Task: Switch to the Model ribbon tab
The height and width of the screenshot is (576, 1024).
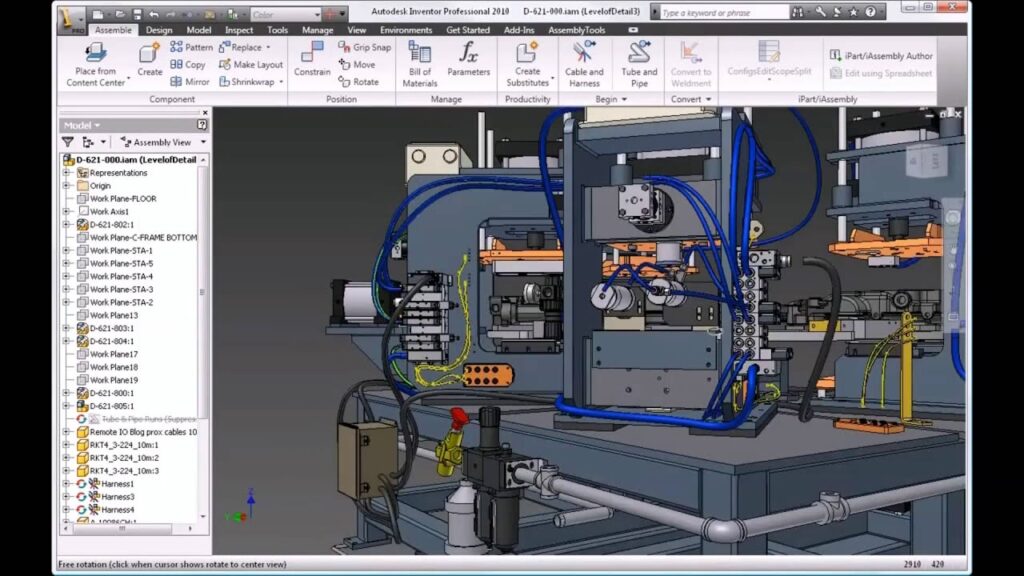Action: pos(199,30)
